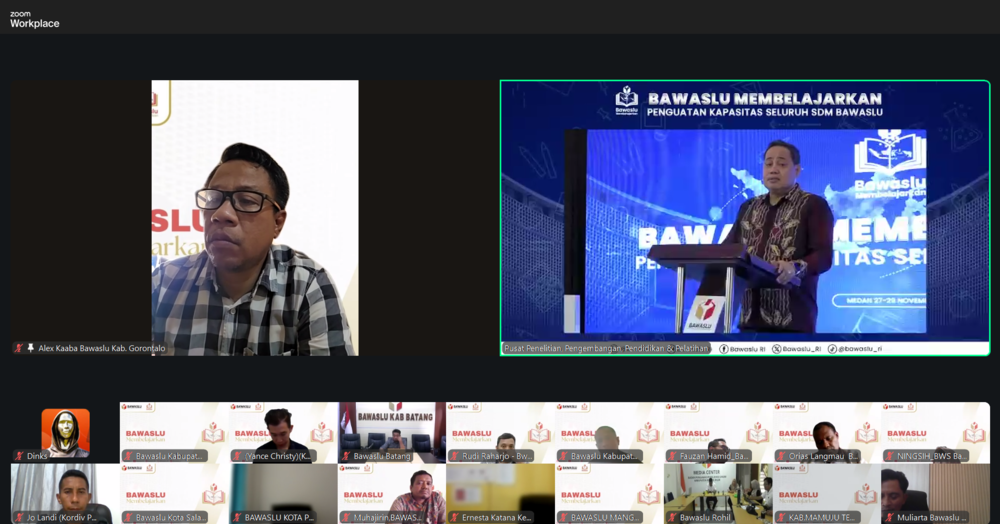Select the Dinks profile avatar

pos(65,430)
